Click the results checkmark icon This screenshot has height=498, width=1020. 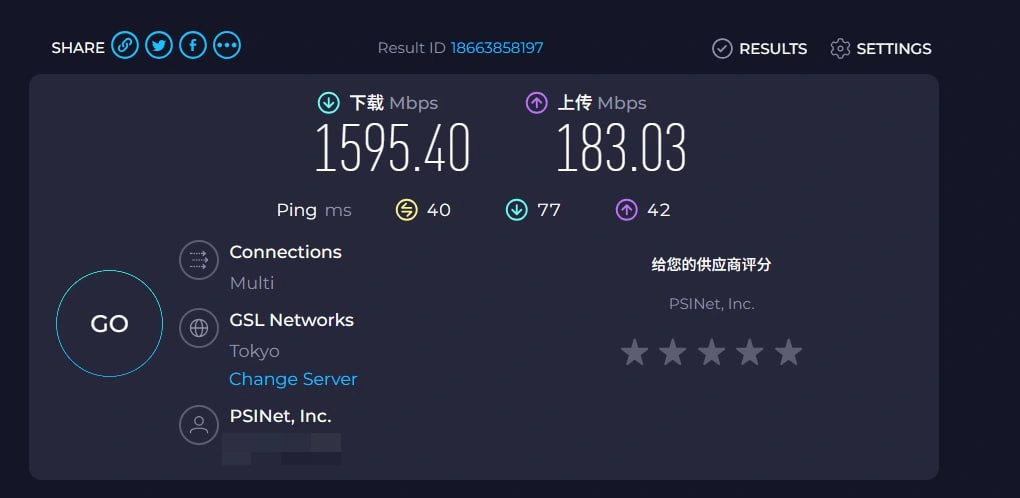pyautogui.click(x=722, y=49)
